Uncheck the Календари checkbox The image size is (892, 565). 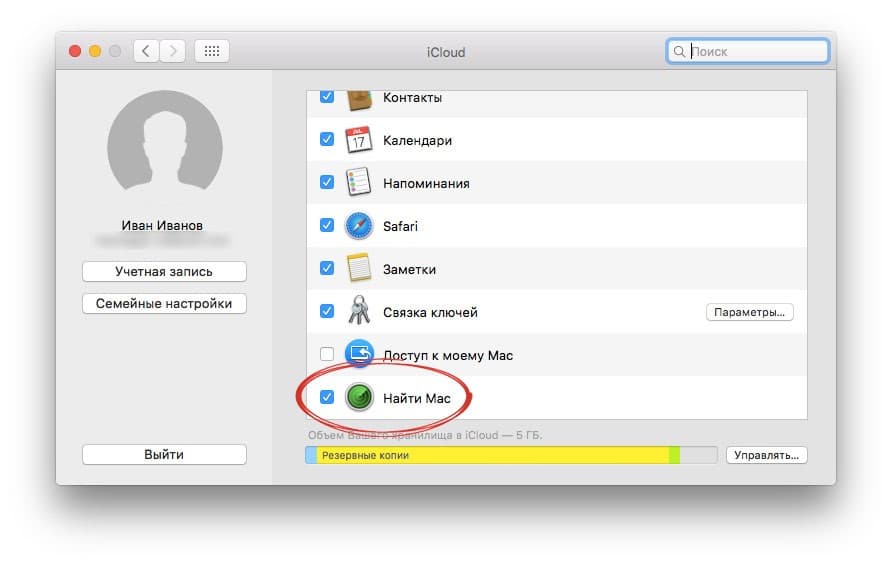[x=327, y=140]
